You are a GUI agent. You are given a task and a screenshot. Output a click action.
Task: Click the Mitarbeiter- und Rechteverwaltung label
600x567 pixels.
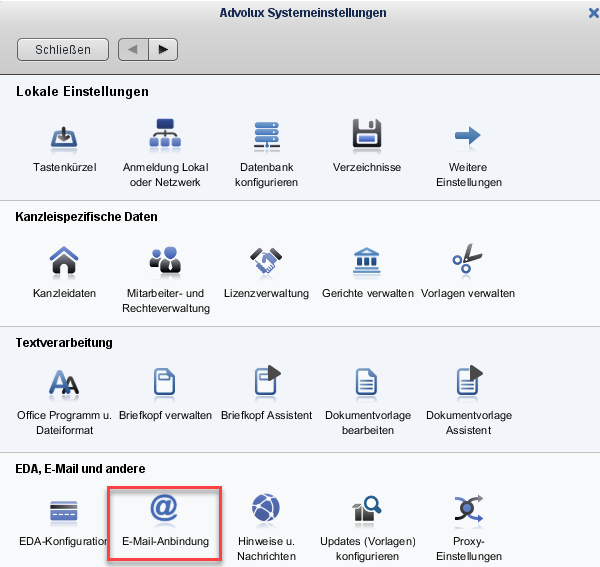pyautogui.click(x=166, y=300)
